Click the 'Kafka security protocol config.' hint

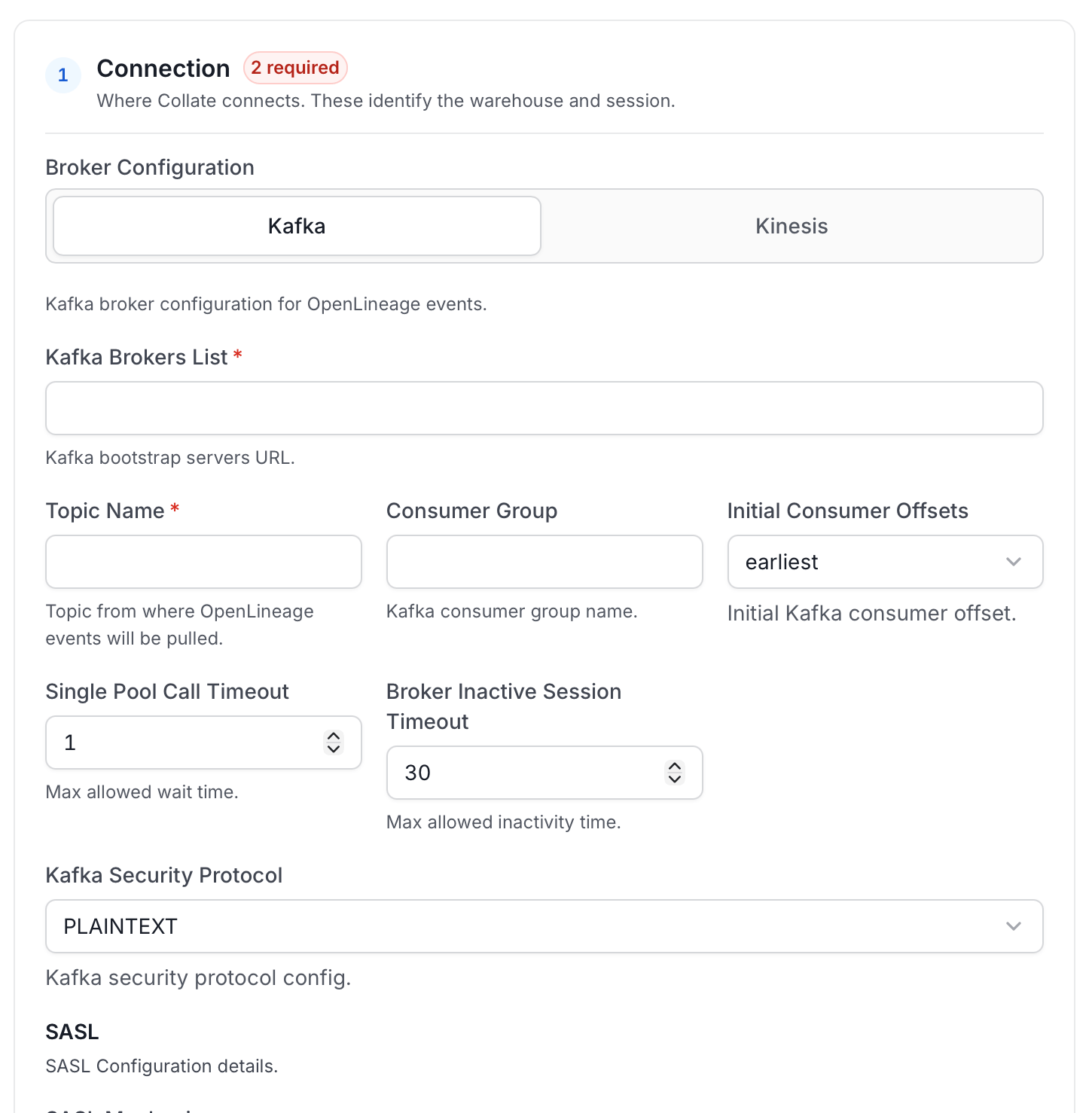pyautogui.click(x=199, y=978)
